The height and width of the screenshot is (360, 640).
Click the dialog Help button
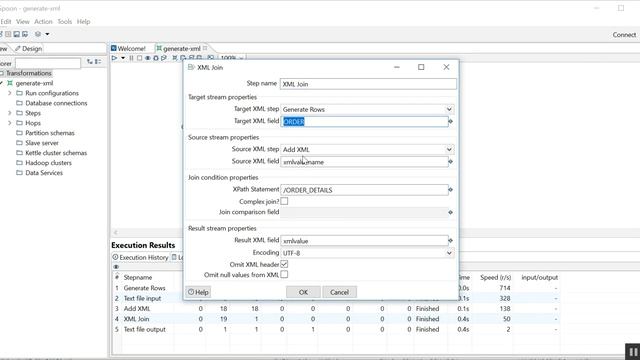[198, 292]
